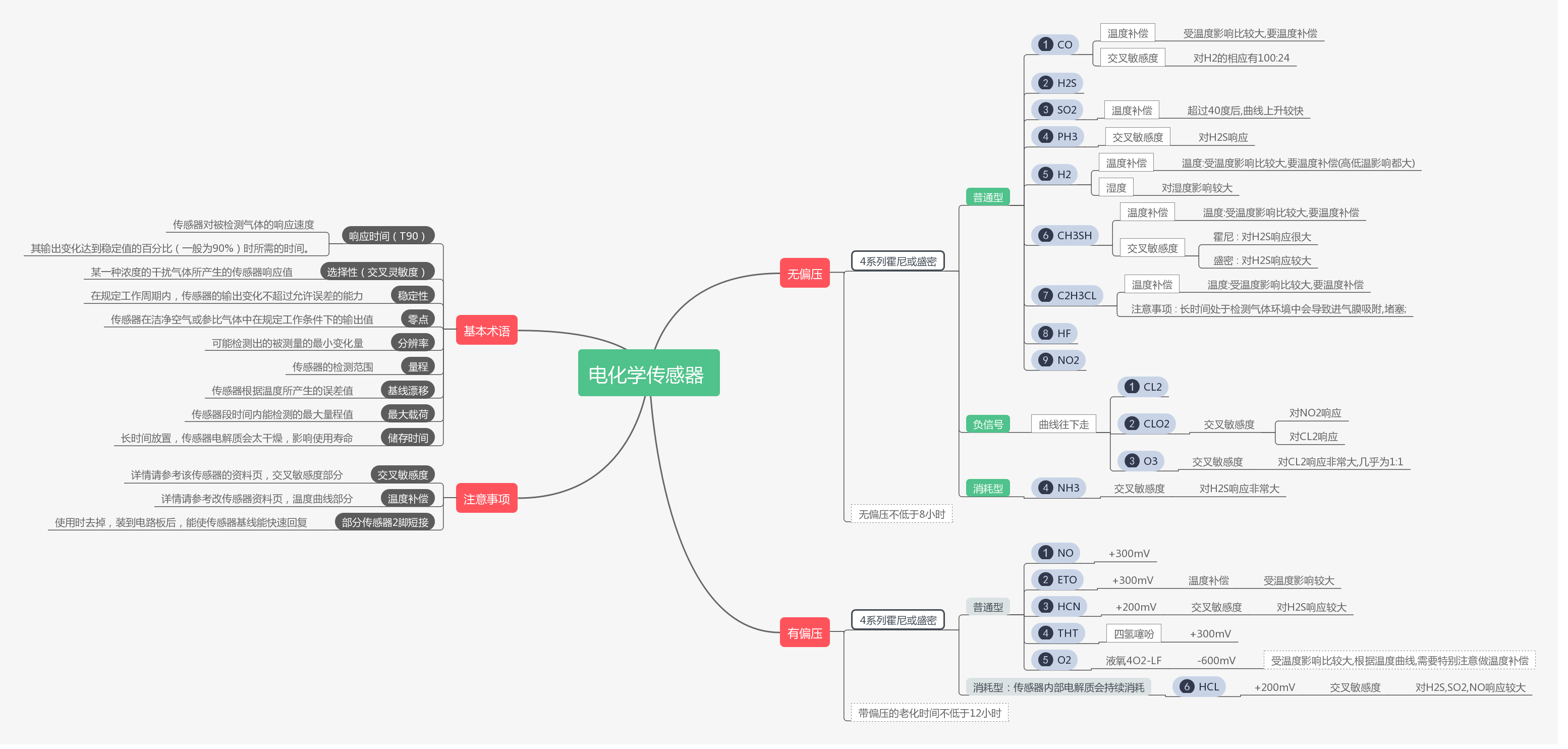The width and height of the screenshot is (1568, 749).
Task: Click the number 6 badge on HCL
Action: point(1187,687)
